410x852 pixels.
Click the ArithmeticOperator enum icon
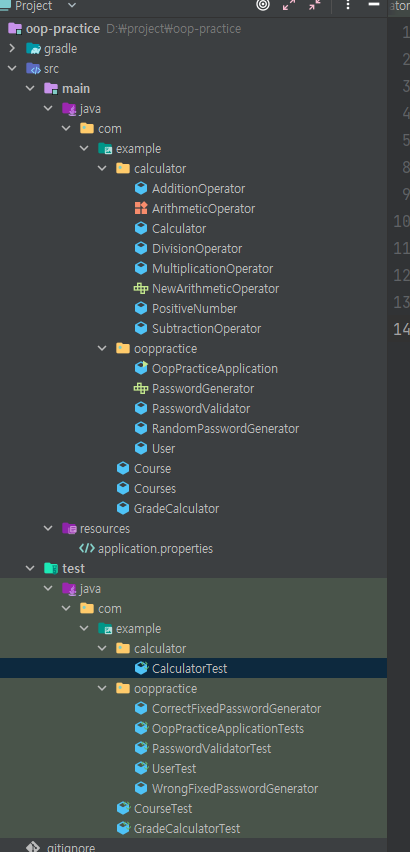point(141,209)
